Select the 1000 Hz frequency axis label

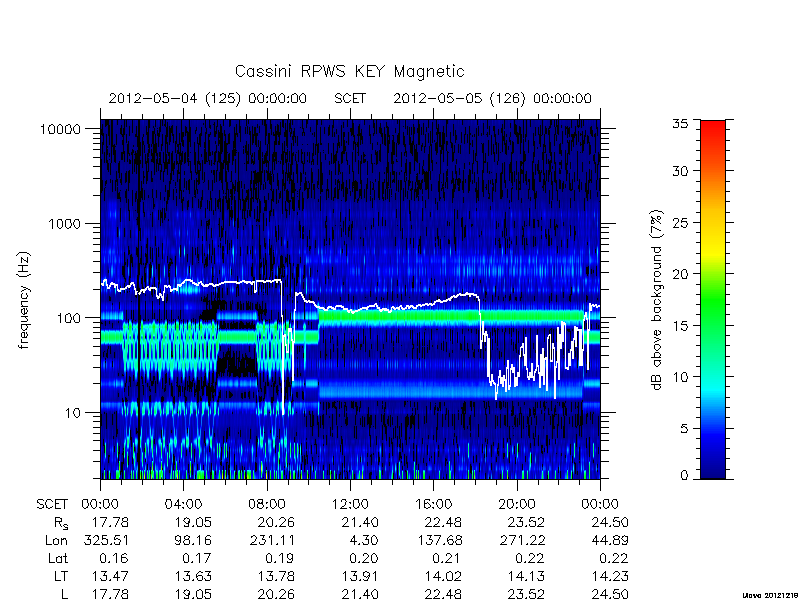coord(65,224)
